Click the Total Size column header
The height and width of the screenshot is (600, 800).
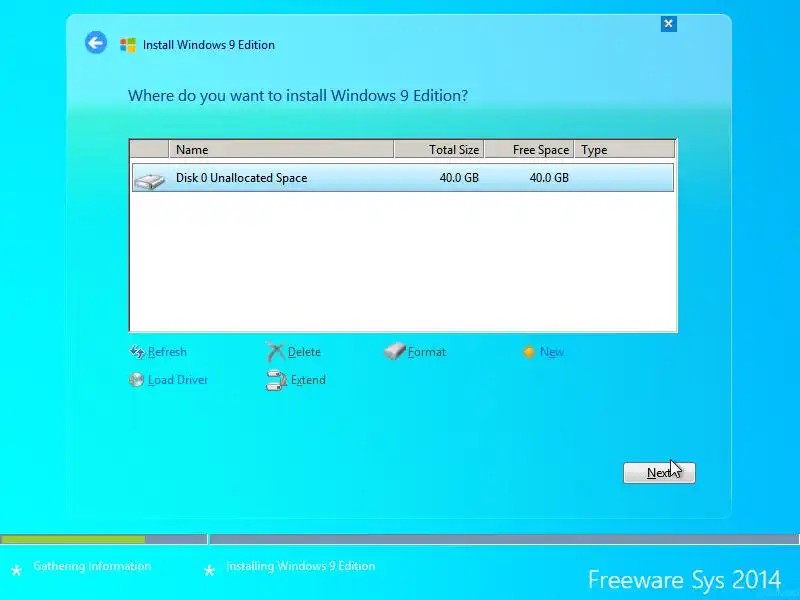(x=439, y=149)
